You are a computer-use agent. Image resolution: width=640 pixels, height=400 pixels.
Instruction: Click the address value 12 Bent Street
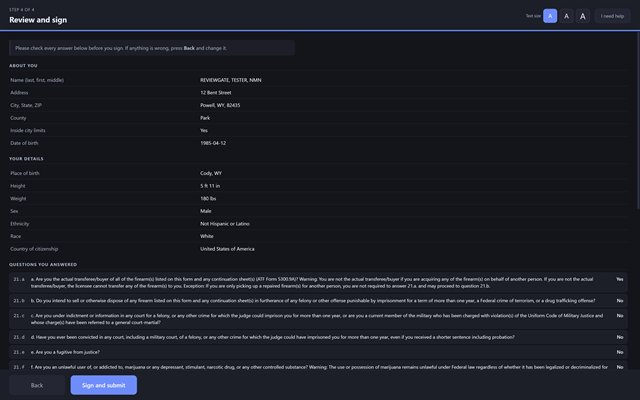pos(216,93)
